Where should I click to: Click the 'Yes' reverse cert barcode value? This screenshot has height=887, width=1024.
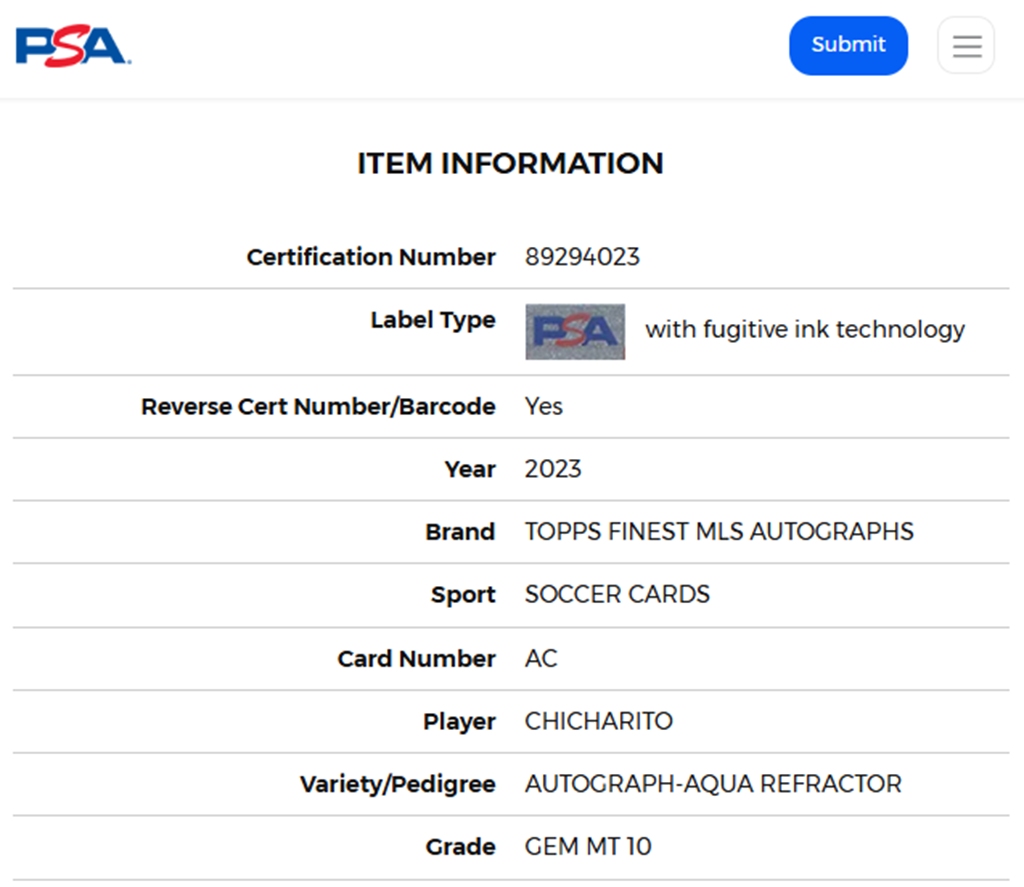tap(544, 406)
